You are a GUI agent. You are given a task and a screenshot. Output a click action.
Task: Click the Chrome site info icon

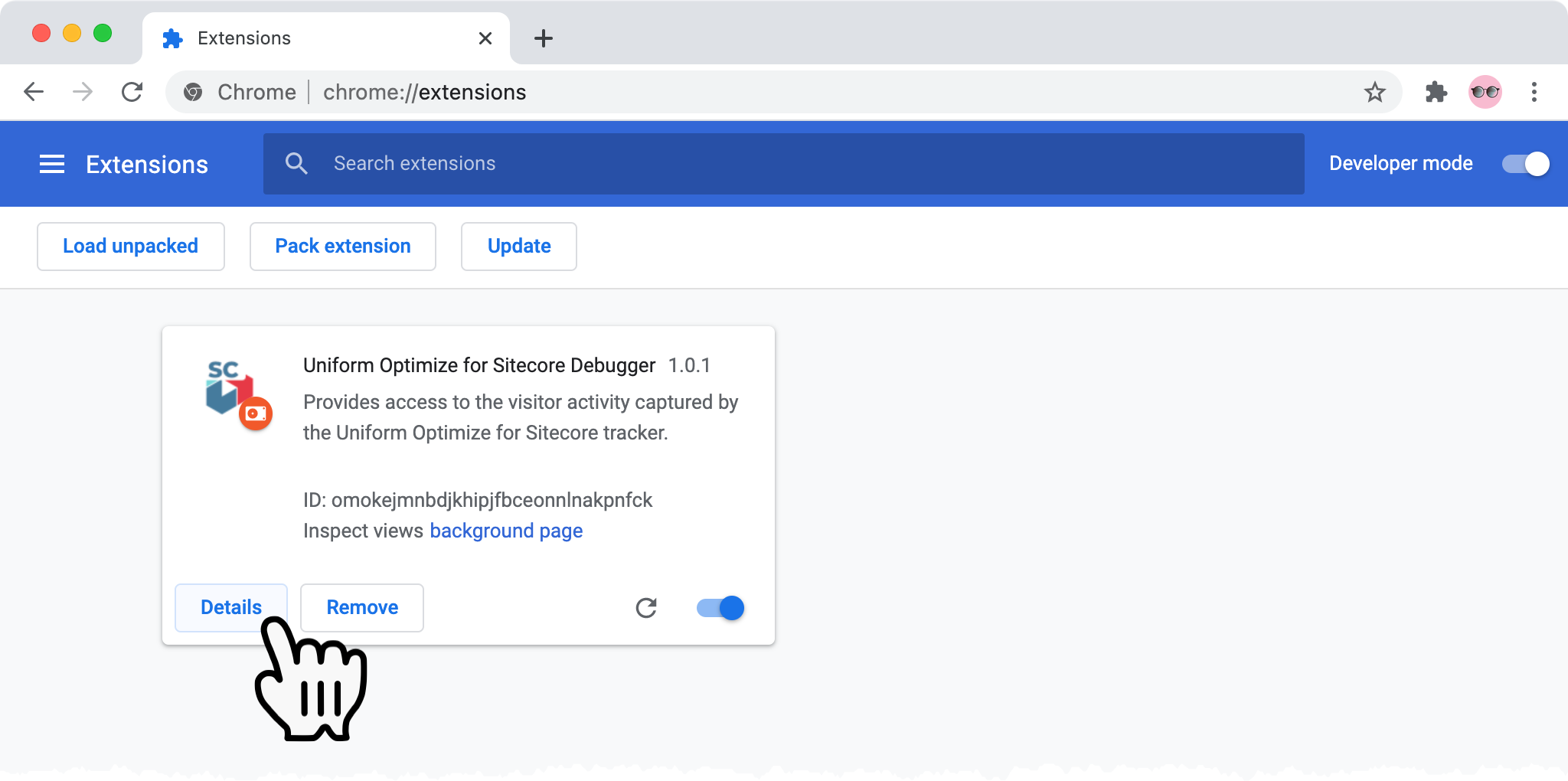[x=193, y=92]
